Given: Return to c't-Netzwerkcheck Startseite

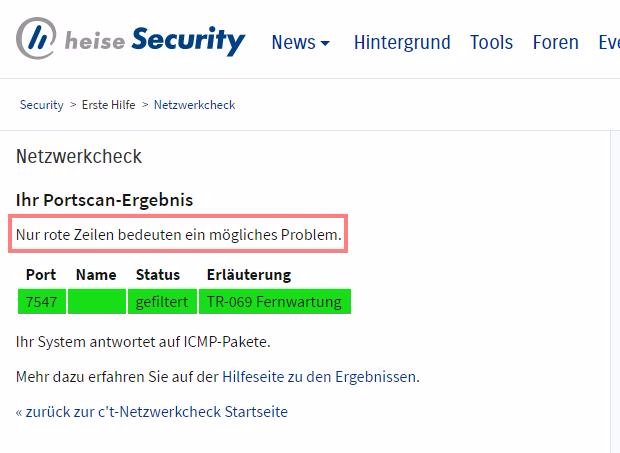Looking at the screenshot, I should (152, 411).
